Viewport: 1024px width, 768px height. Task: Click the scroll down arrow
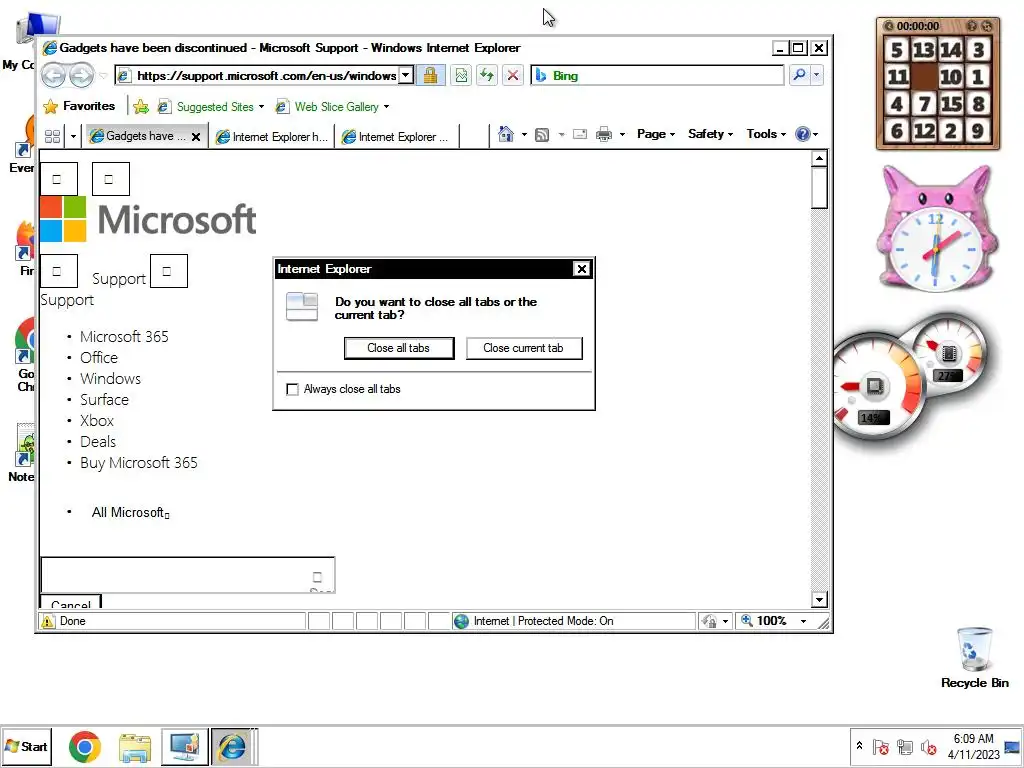tap(819, 599)
